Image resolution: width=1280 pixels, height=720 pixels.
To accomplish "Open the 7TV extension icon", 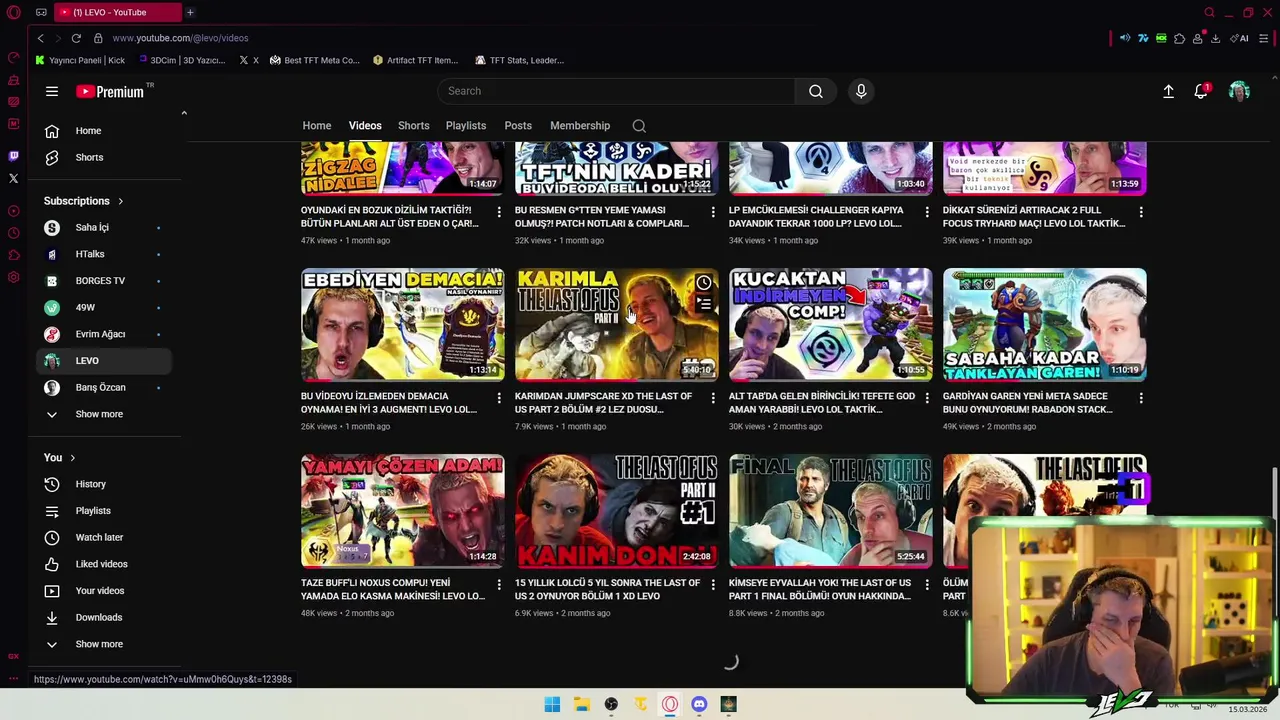I will [1143, 38].
